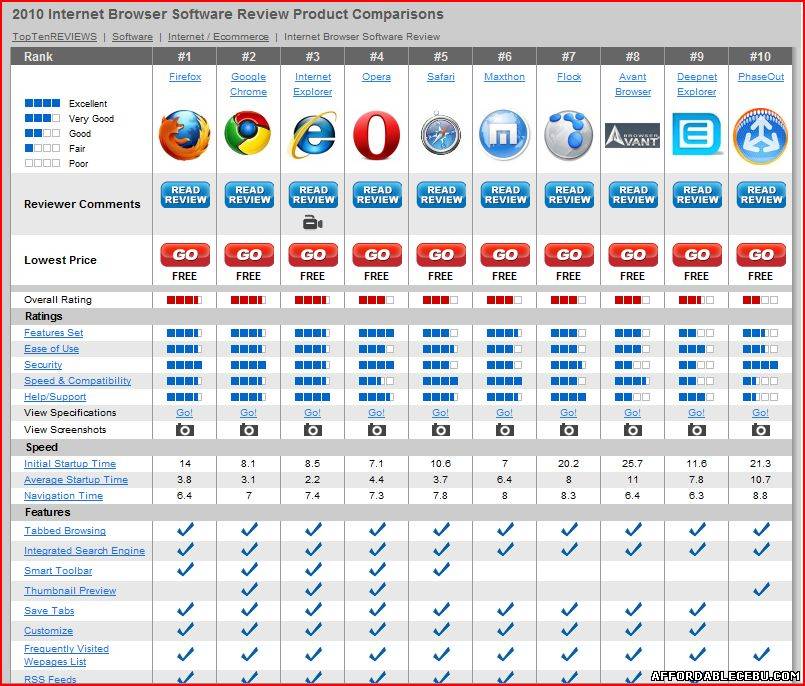
Task: Open the Navigation Time link
Action: tap(64, 496)
